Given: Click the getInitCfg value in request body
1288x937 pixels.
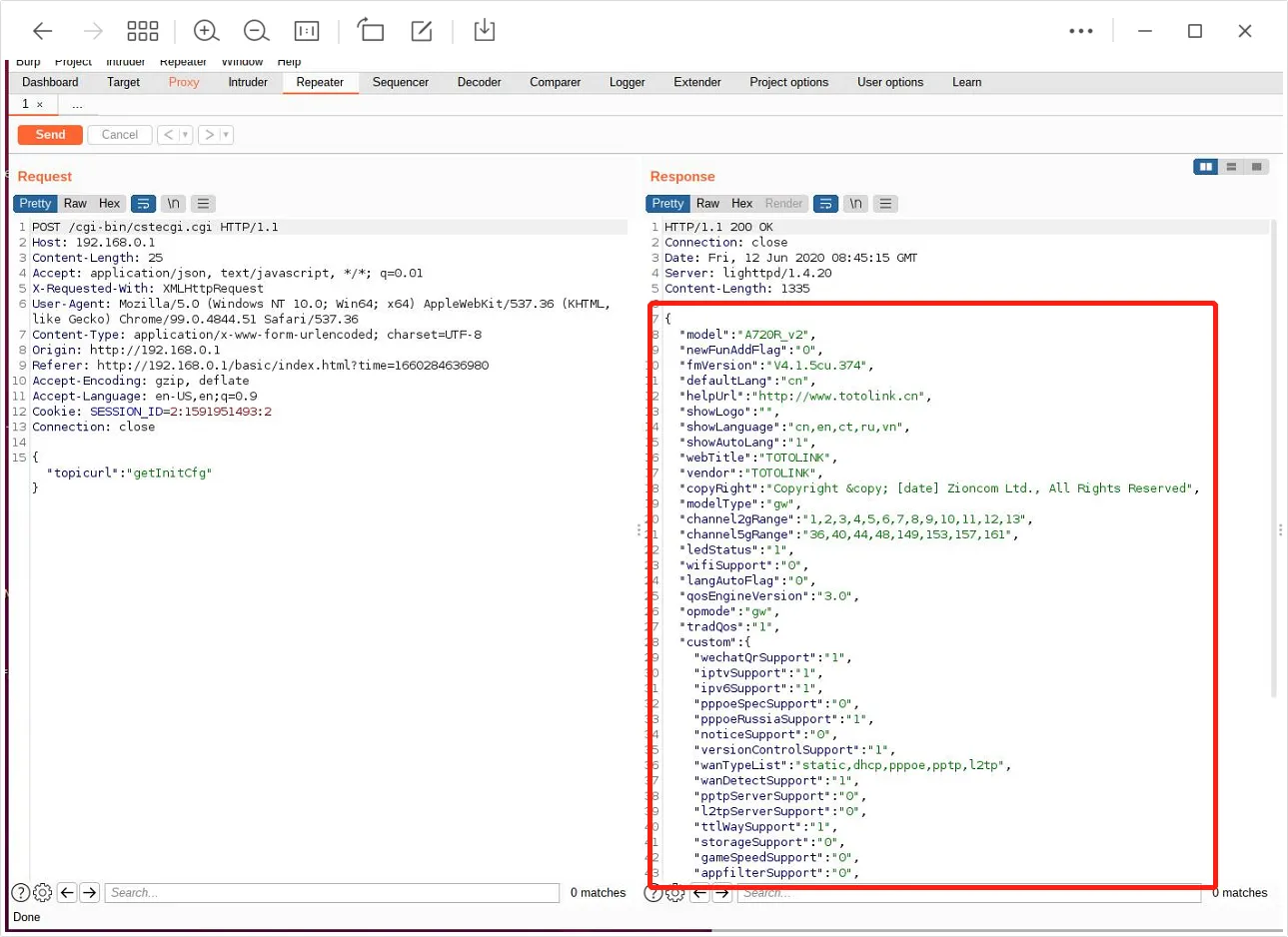Looking at the screenshot, I should 173,473.
